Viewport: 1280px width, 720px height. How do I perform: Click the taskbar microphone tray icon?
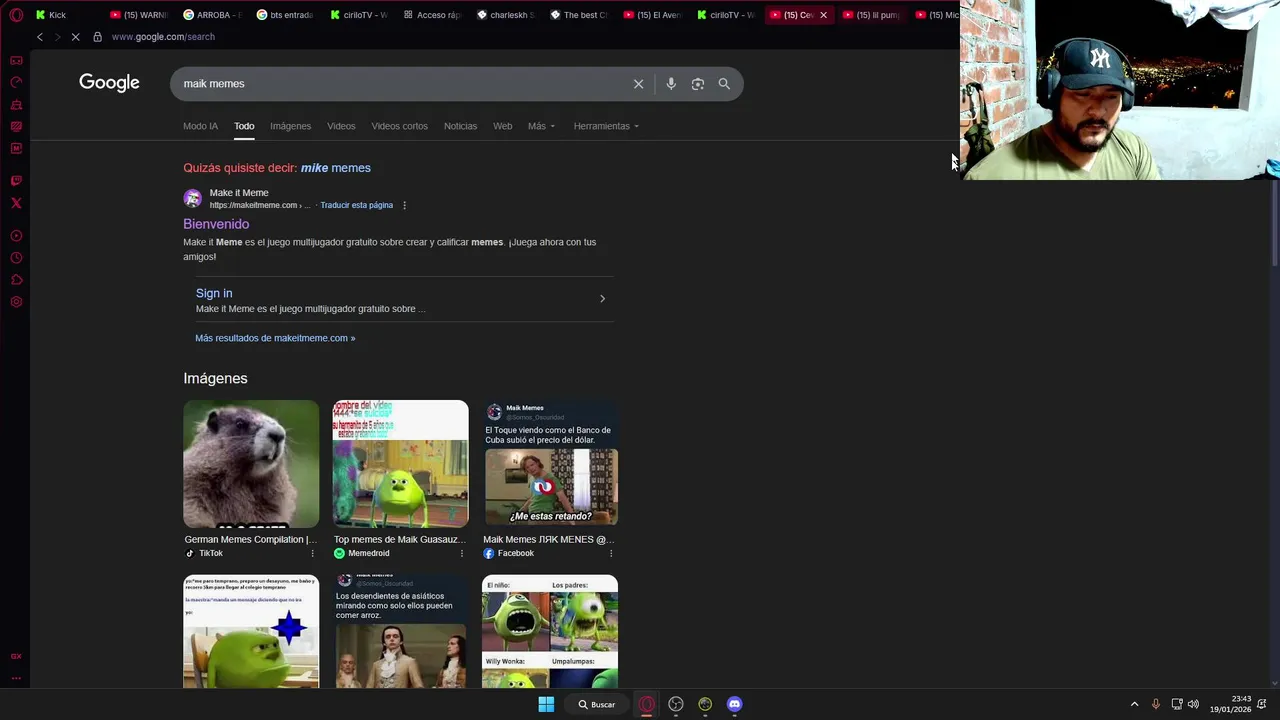[1156, 704]
